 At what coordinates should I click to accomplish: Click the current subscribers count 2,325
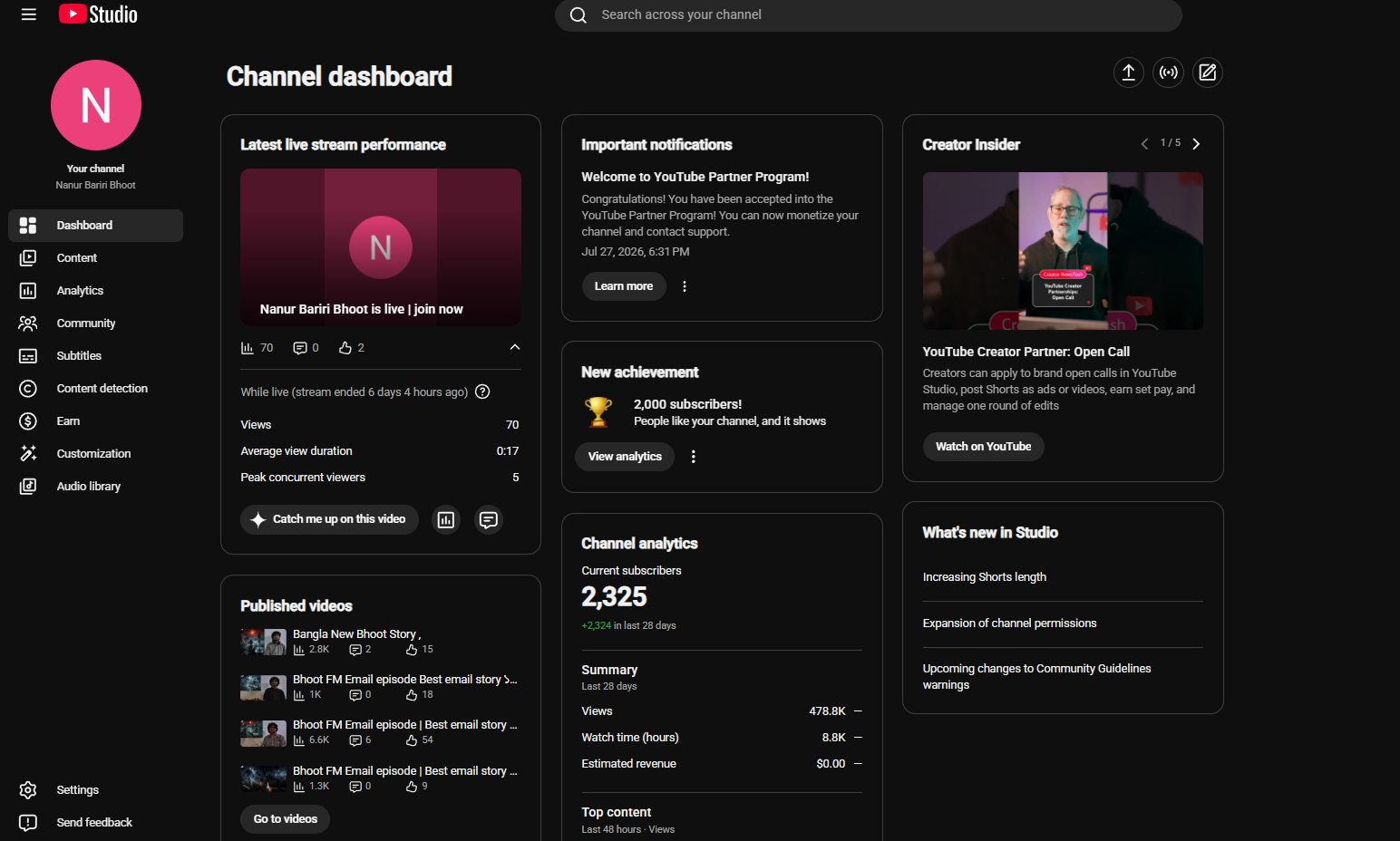(615, 597)
